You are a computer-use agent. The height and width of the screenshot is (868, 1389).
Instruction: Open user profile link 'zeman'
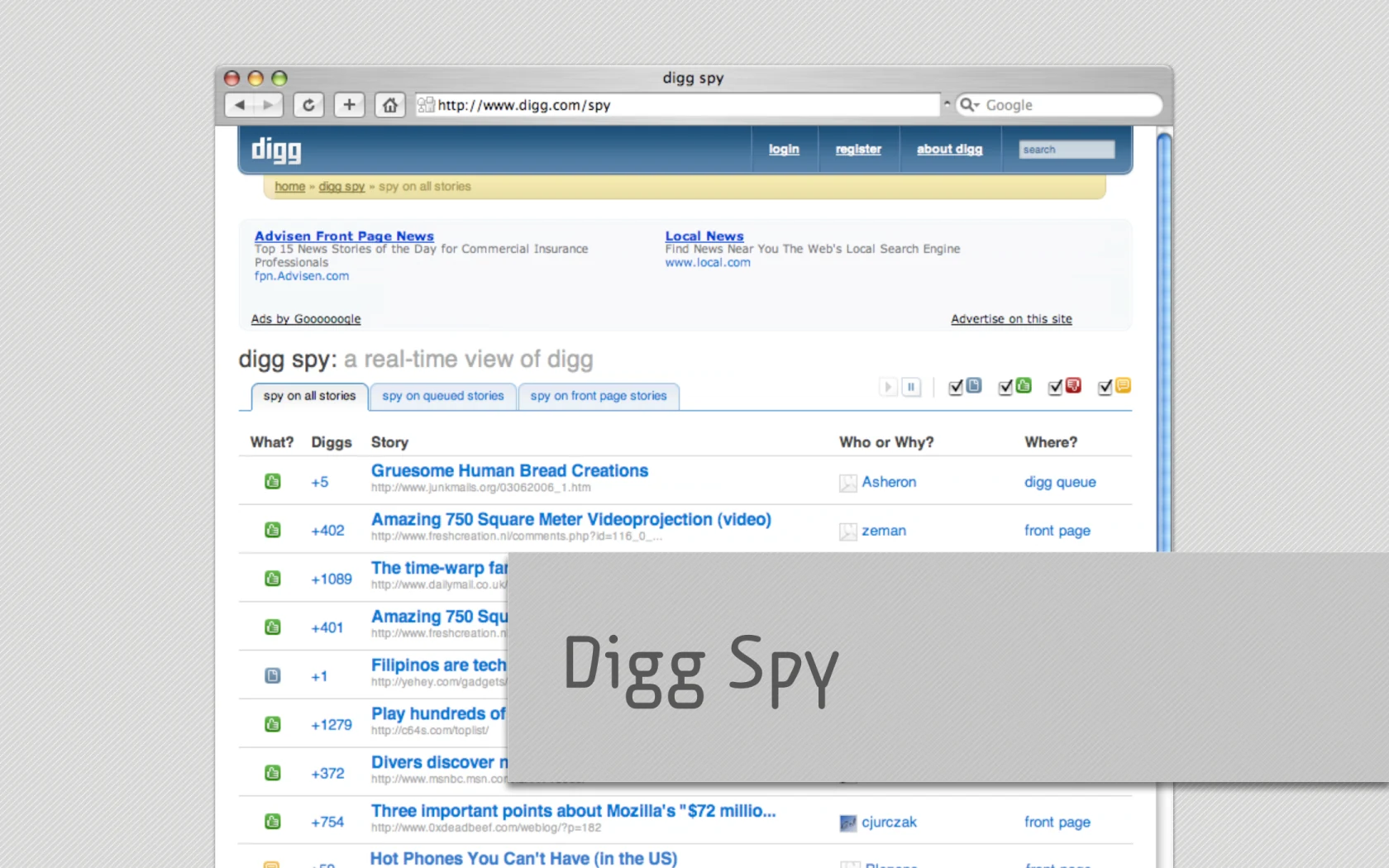click(x=884, y=531)
